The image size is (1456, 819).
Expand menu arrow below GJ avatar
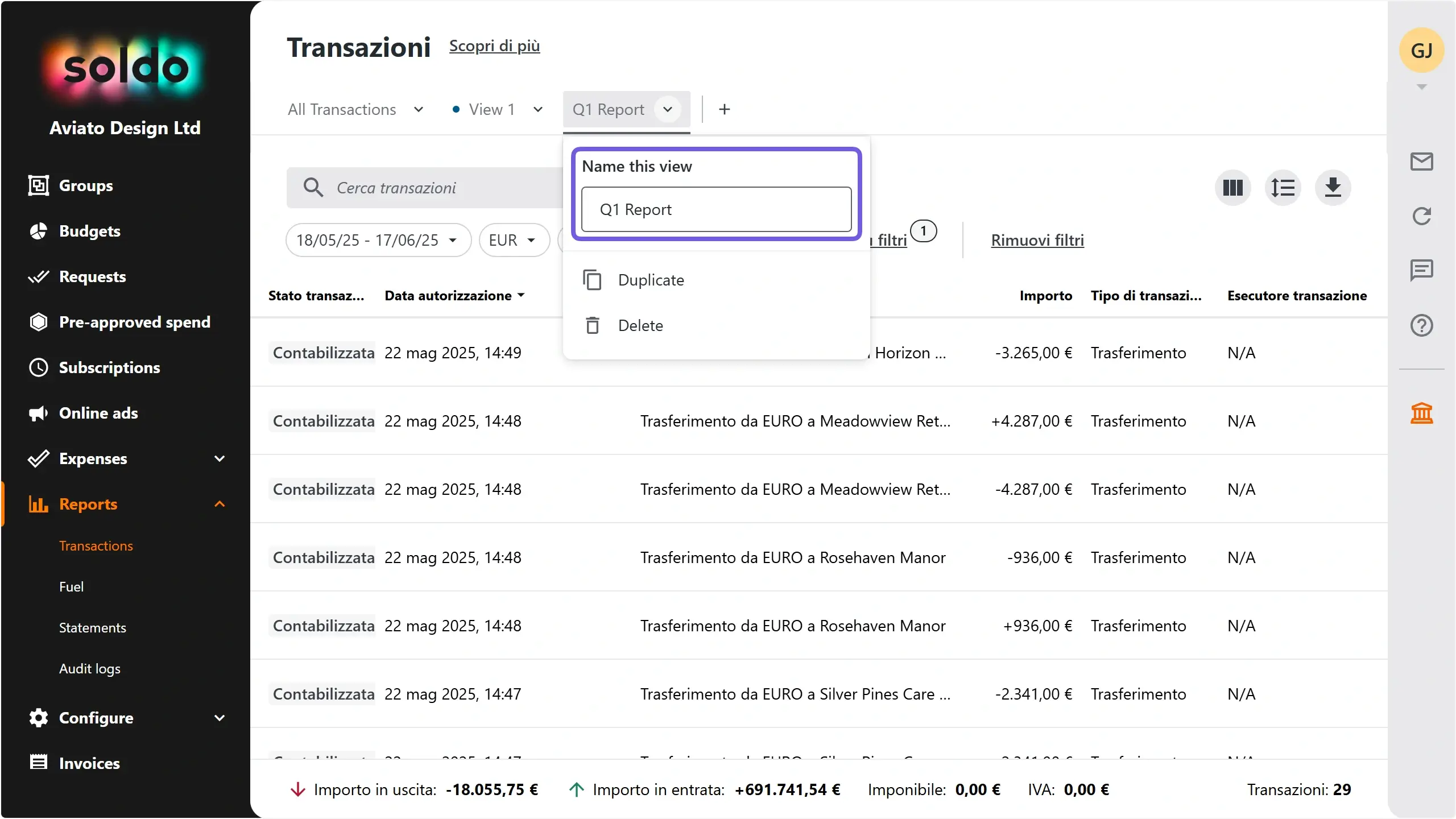(x=1421, y=87)
